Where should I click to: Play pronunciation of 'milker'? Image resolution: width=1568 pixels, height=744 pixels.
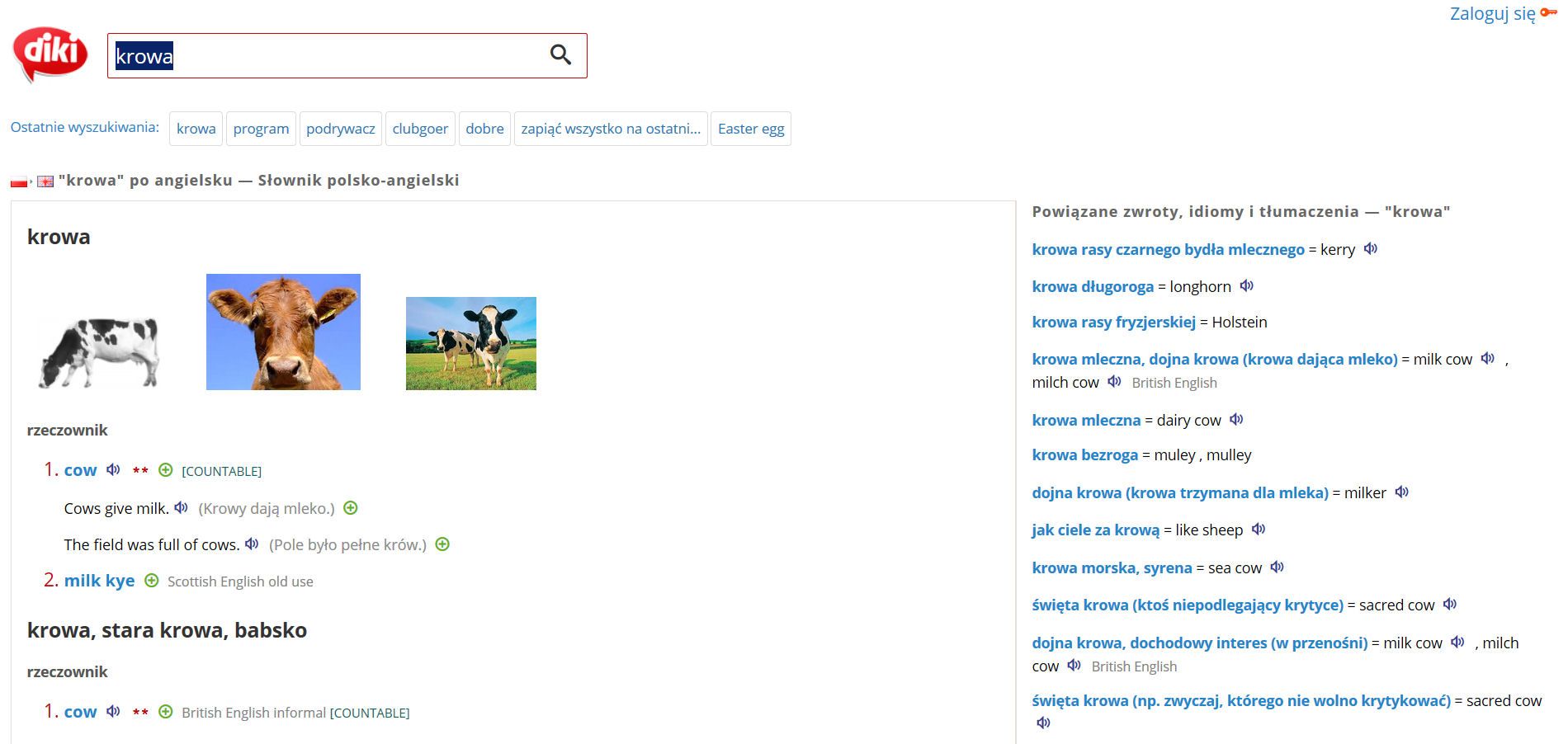click(x=1401, y=492)
